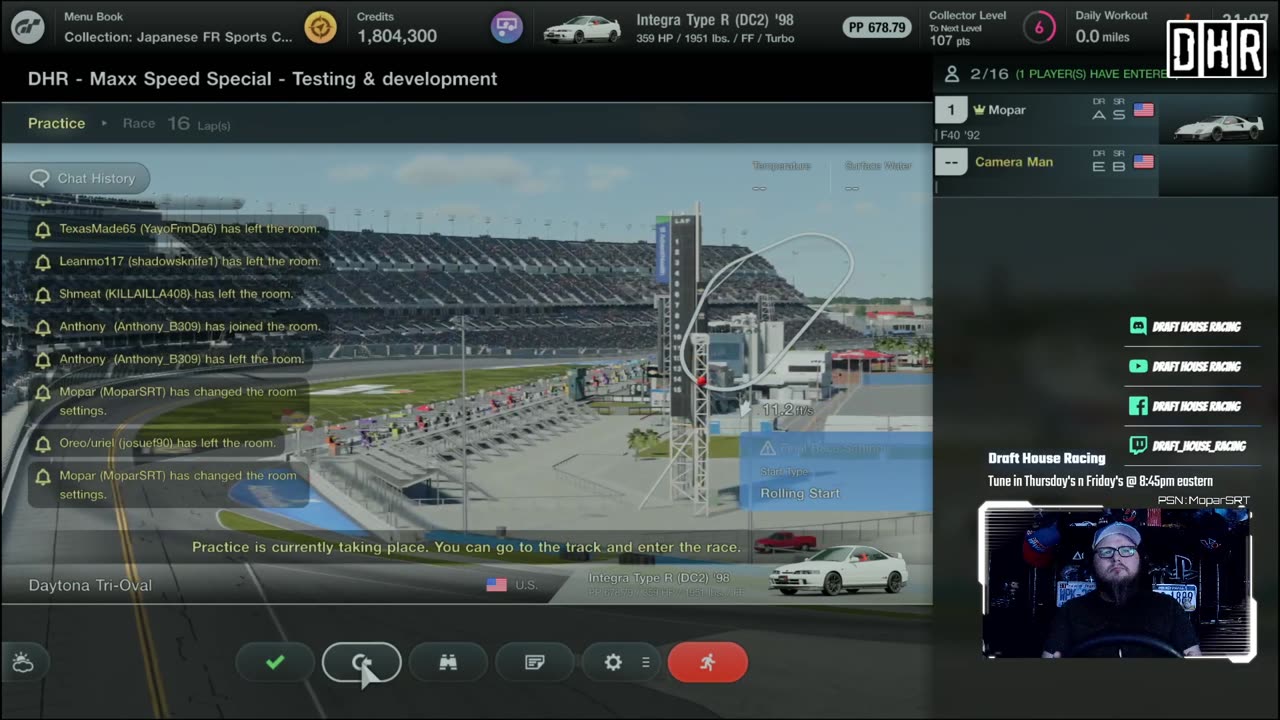Image resolution: width=1280 pixels, height=720 pixels.
Task: Click the room title DHR - Maxx Speed Special
Action: tap(262, 78)
